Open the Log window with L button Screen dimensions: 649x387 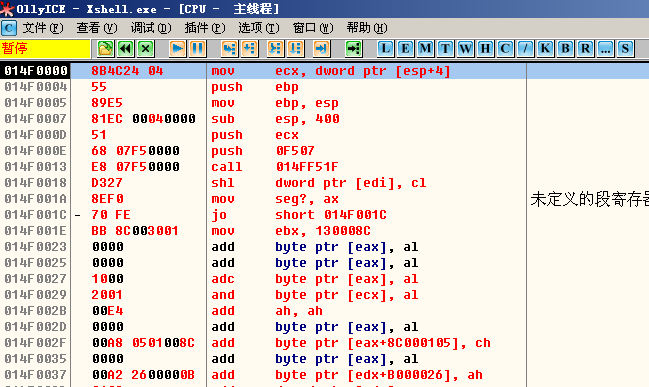(385, 49)
